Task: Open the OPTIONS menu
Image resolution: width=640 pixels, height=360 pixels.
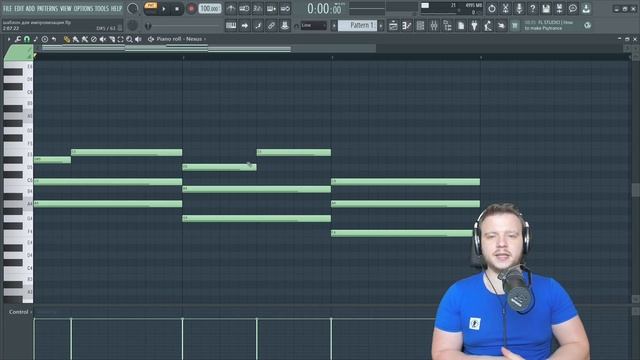Action: click(x=83, y=8)
